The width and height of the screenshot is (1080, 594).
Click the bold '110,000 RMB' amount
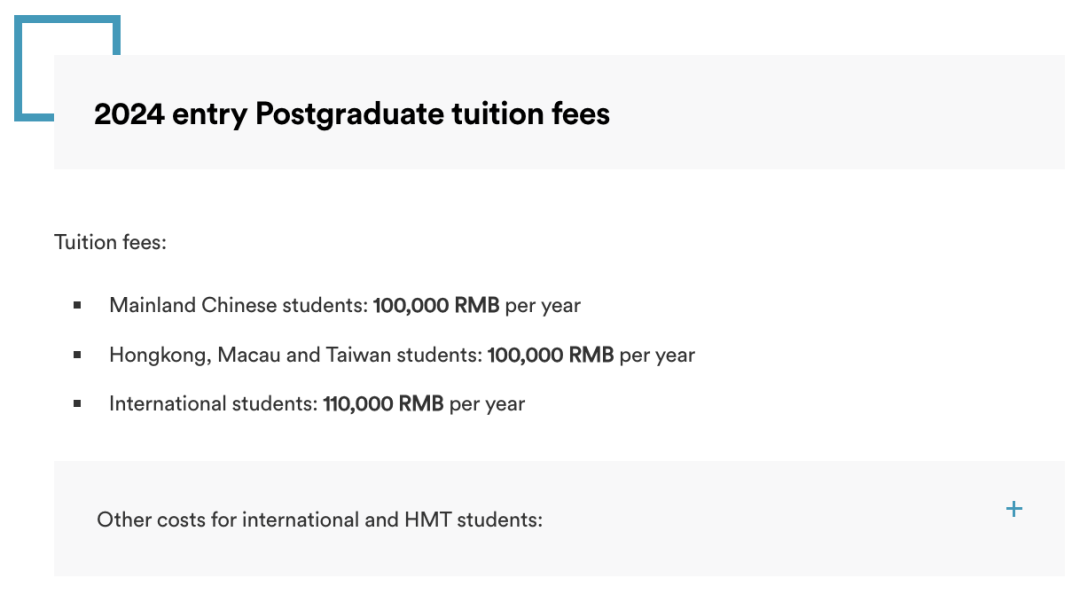[383, 404]
